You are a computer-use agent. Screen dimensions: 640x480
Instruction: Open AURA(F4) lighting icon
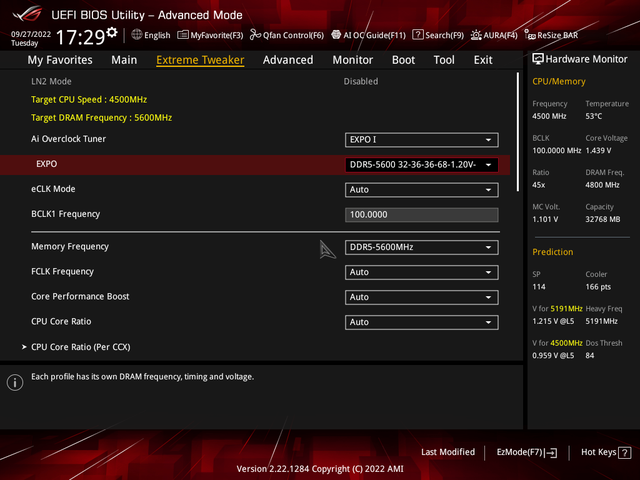coord(476,35)
